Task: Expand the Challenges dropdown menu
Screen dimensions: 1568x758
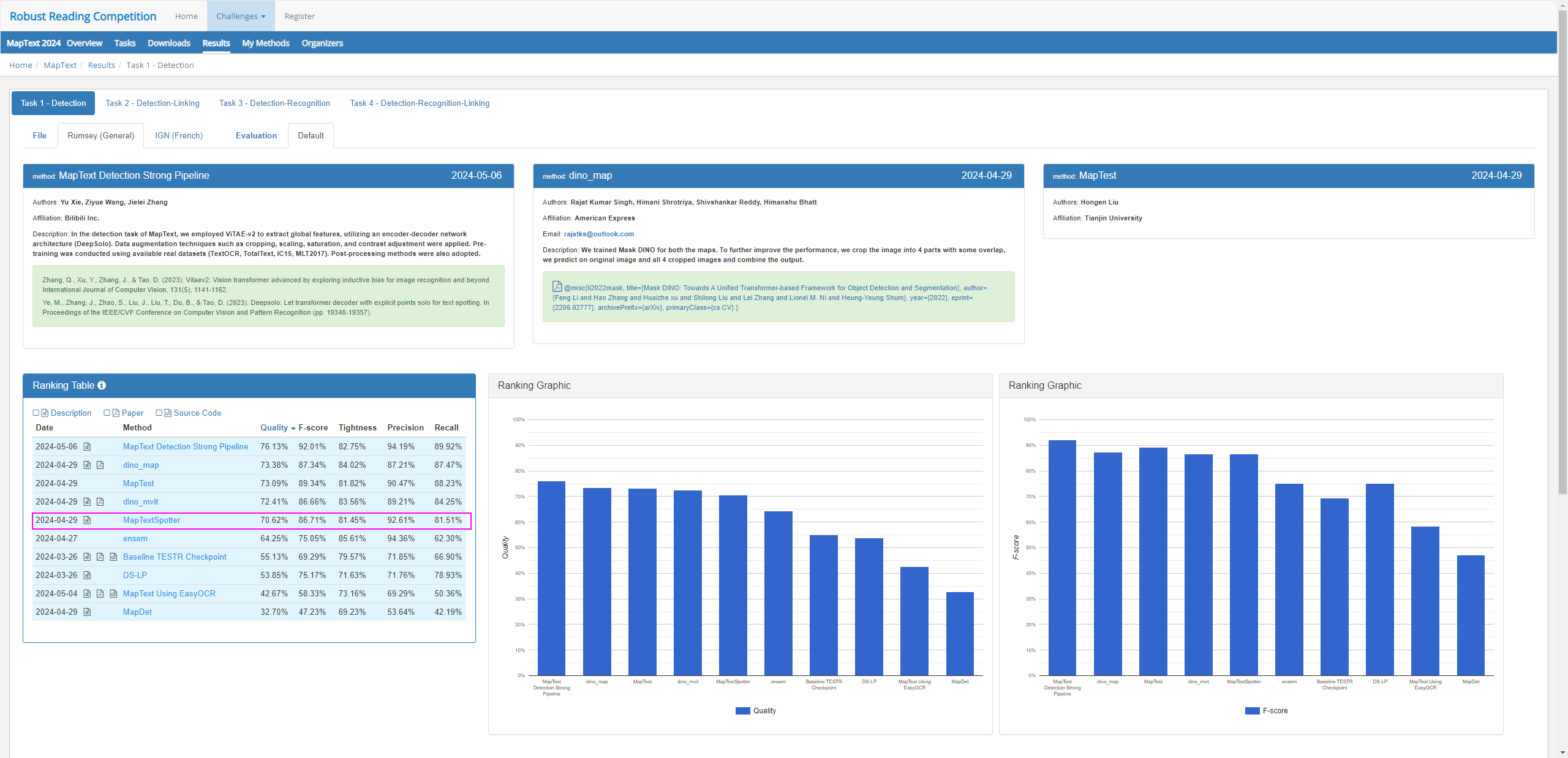Action: point(241,17)
